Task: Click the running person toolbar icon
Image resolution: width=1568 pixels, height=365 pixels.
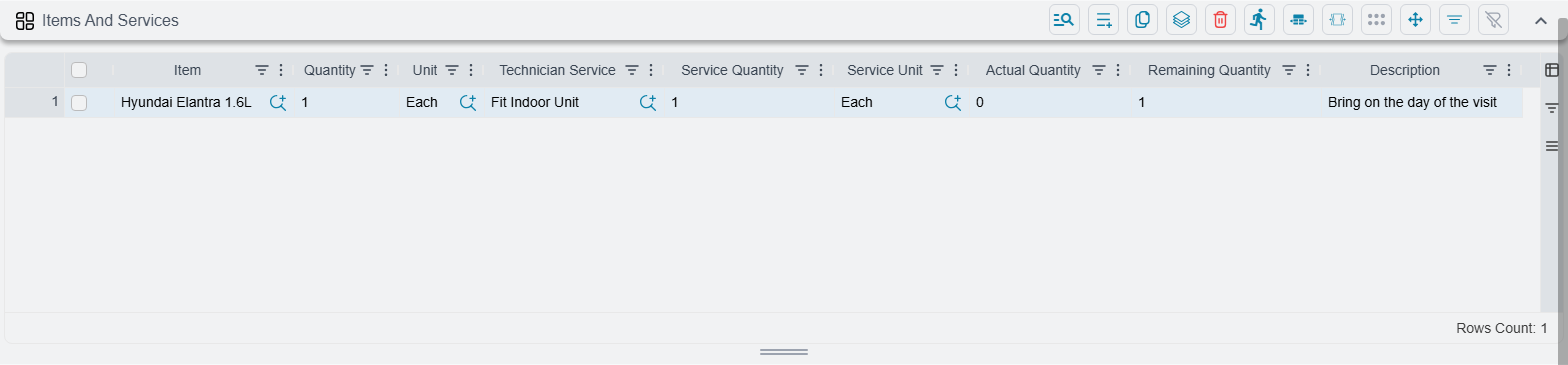Action: pos(1259,19)
